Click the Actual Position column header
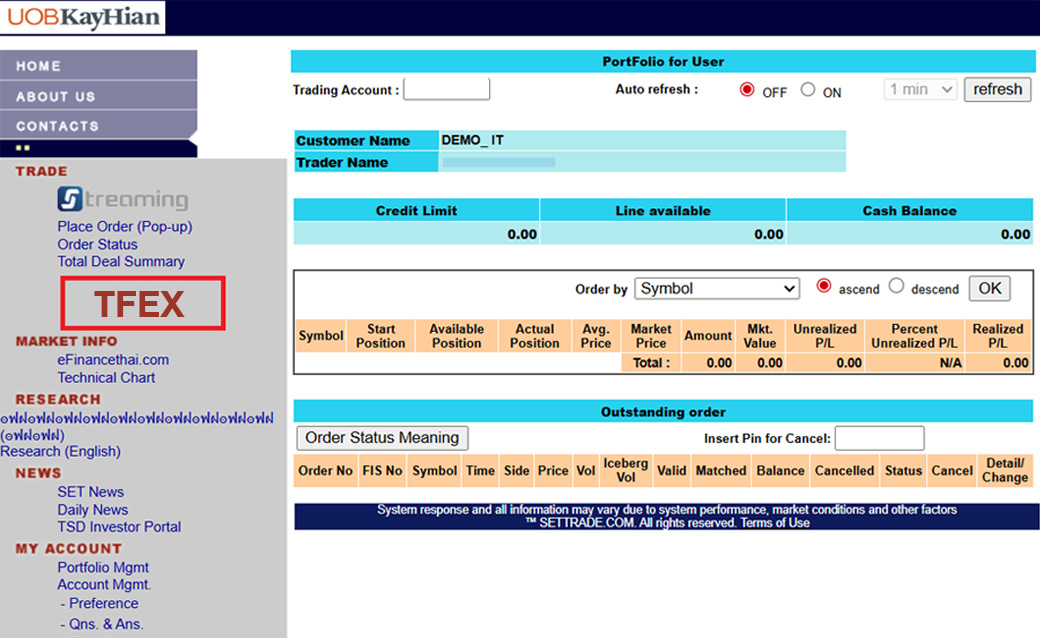The height and width of the screenshot is (638, 1040). point(535,336)
